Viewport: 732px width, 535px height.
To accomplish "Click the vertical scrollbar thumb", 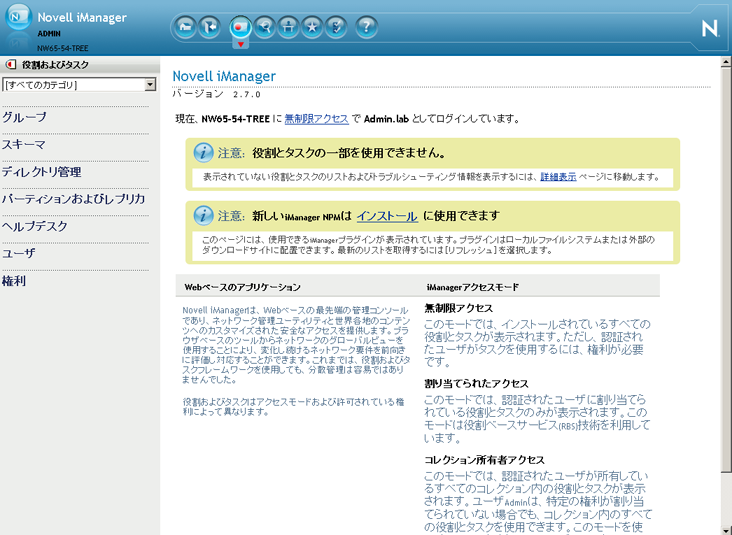I will point(726,270).
